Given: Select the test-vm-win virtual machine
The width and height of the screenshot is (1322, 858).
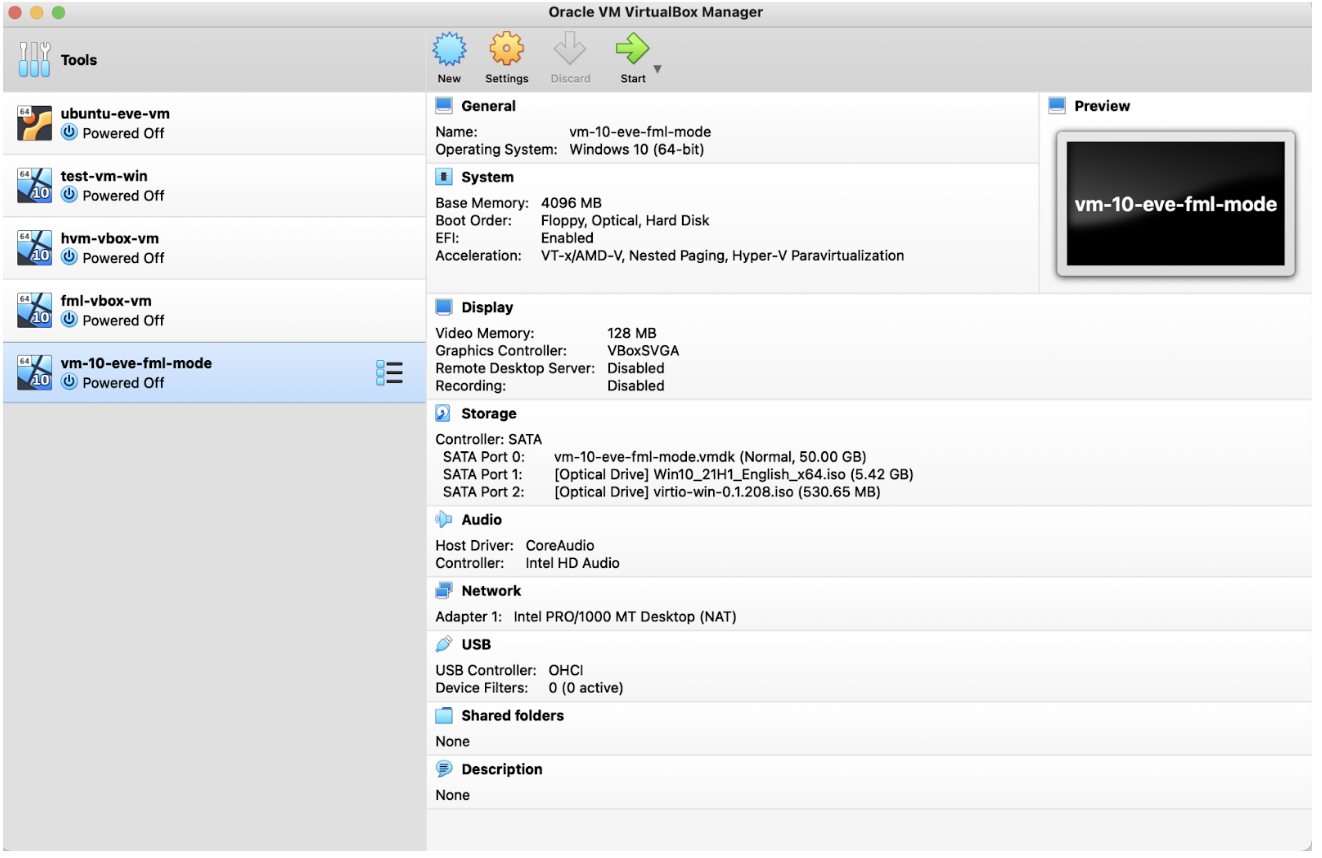Looking at the screenshot, I should click(150, 185).
